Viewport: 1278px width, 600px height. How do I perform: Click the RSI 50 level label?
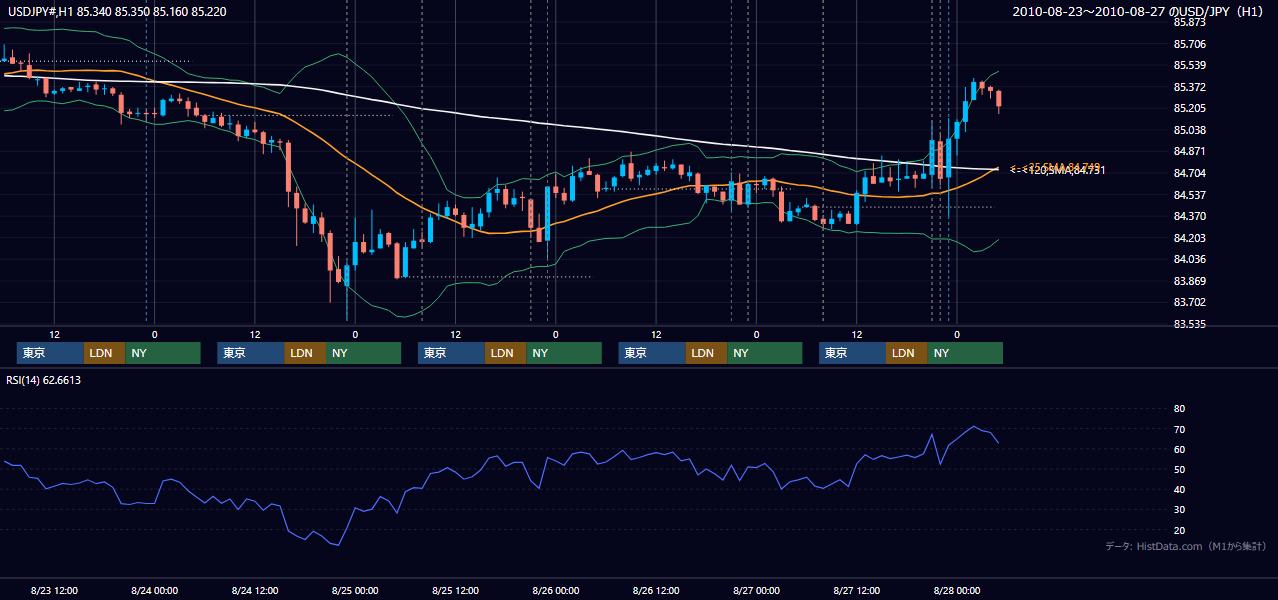coord(1179,469)
